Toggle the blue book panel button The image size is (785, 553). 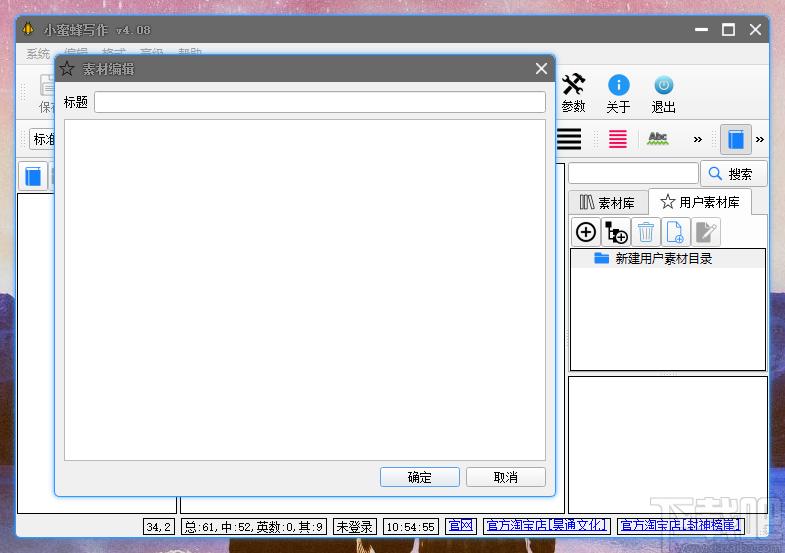pyautogui.click(x=736, y=139)
